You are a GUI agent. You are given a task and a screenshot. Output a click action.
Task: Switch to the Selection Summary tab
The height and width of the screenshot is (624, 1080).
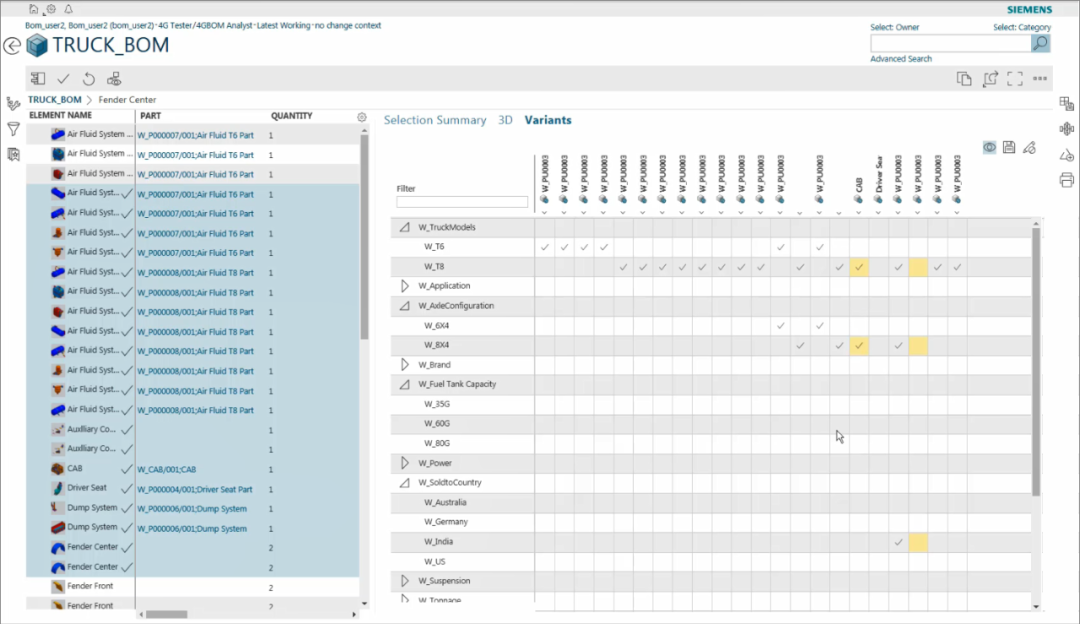point(435,120)
